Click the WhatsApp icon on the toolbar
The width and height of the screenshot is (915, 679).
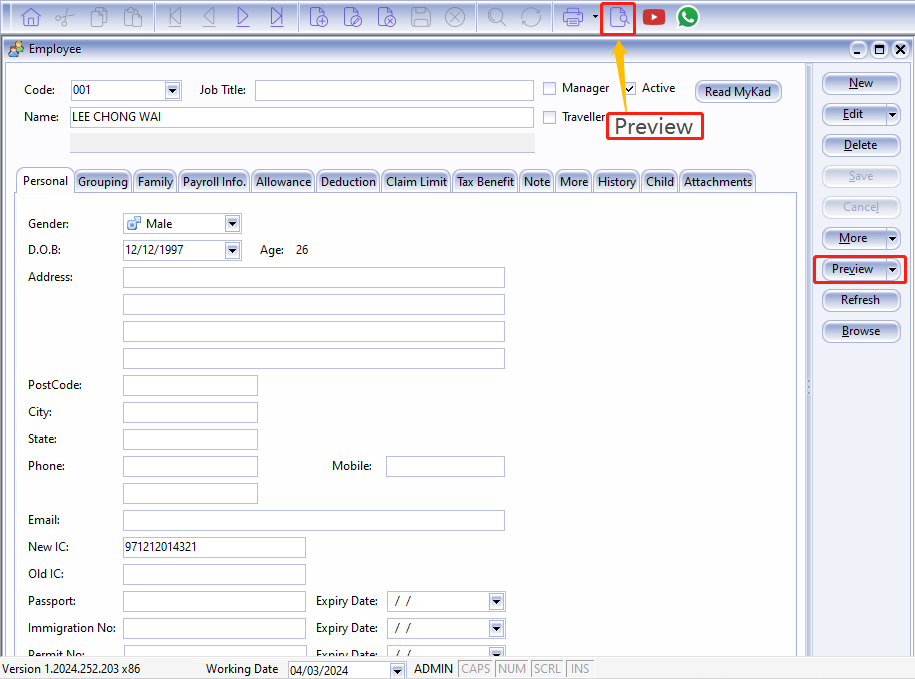click(x=687, y=16)
